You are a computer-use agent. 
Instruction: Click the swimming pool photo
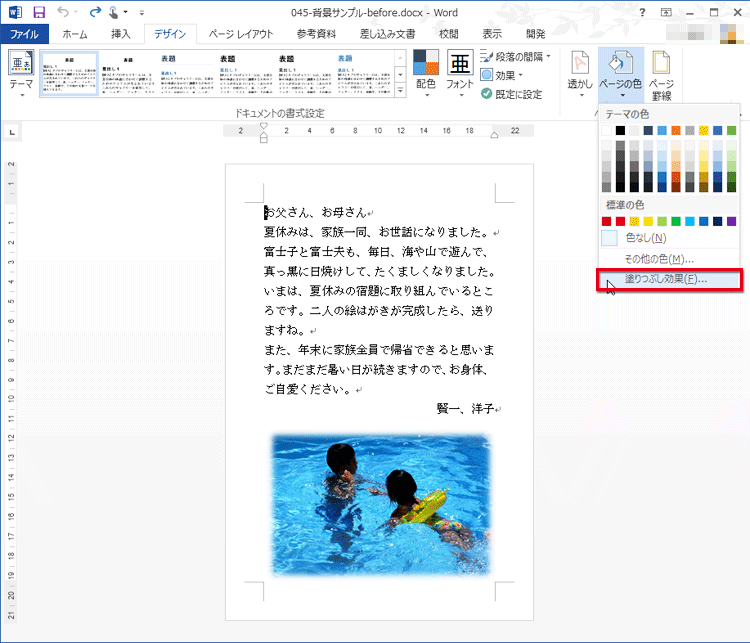(x=381, y=504)
